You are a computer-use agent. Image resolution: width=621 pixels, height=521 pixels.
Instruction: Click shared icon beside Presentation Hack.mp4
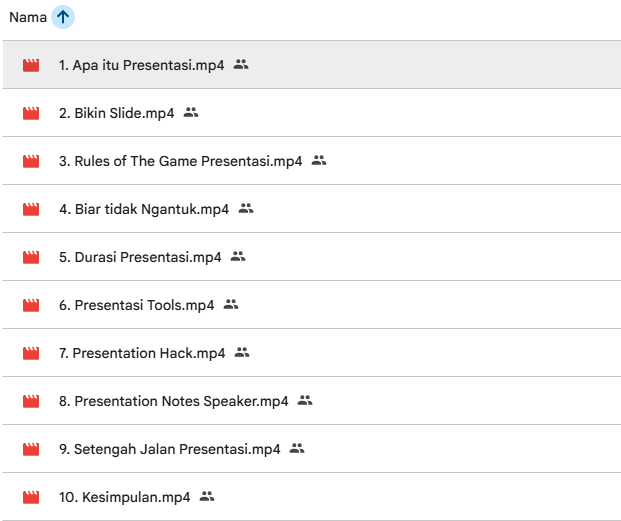tap(242, 352)
